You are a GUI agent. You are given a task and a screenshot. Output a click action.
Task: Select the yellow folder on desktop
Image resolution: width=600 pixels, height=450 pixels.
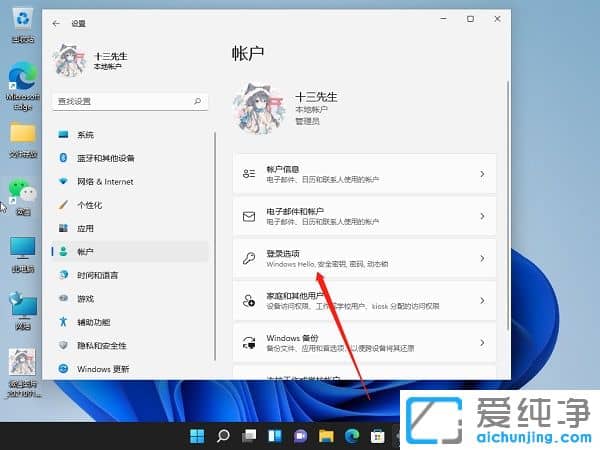23,140
